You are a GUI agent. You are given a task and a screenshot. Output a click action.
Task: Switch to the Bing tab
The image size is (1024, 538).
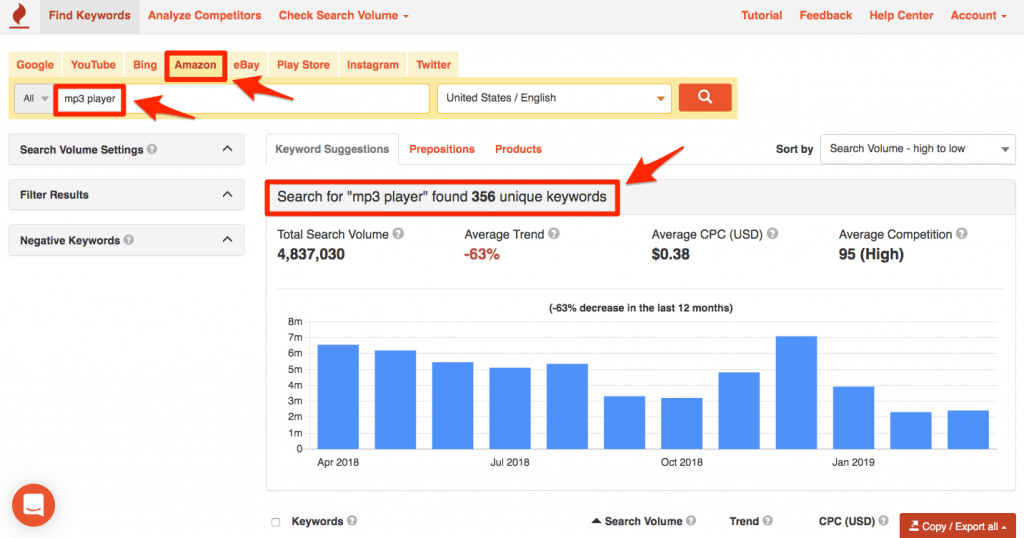(144, 65)
